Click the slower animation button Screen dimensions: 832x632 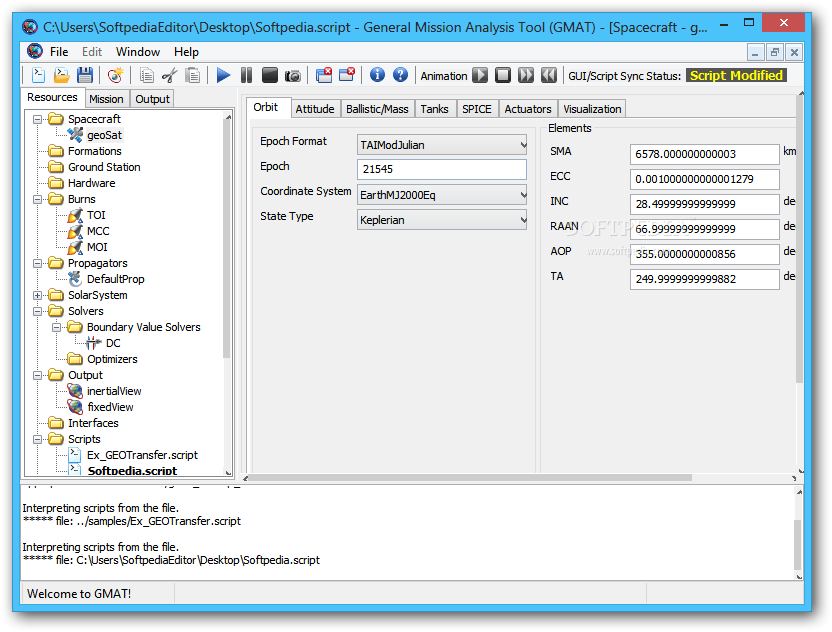pyautogui.click(x=549, y=75)
